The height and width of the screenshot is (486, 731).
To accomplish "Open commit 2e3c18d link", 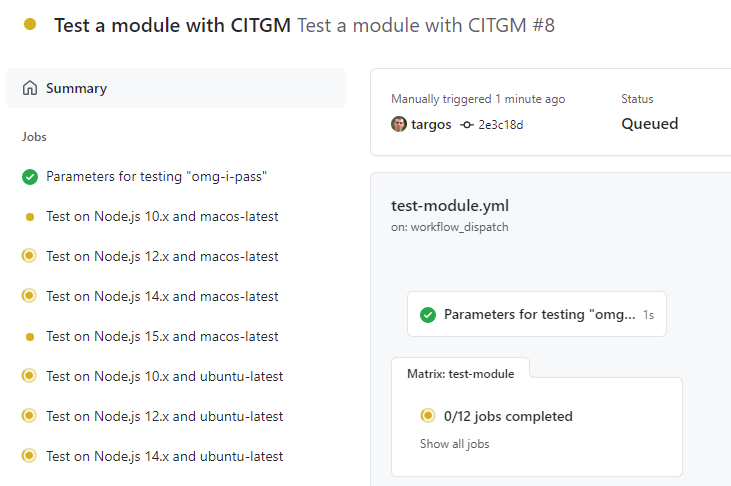I will (500, 125).
